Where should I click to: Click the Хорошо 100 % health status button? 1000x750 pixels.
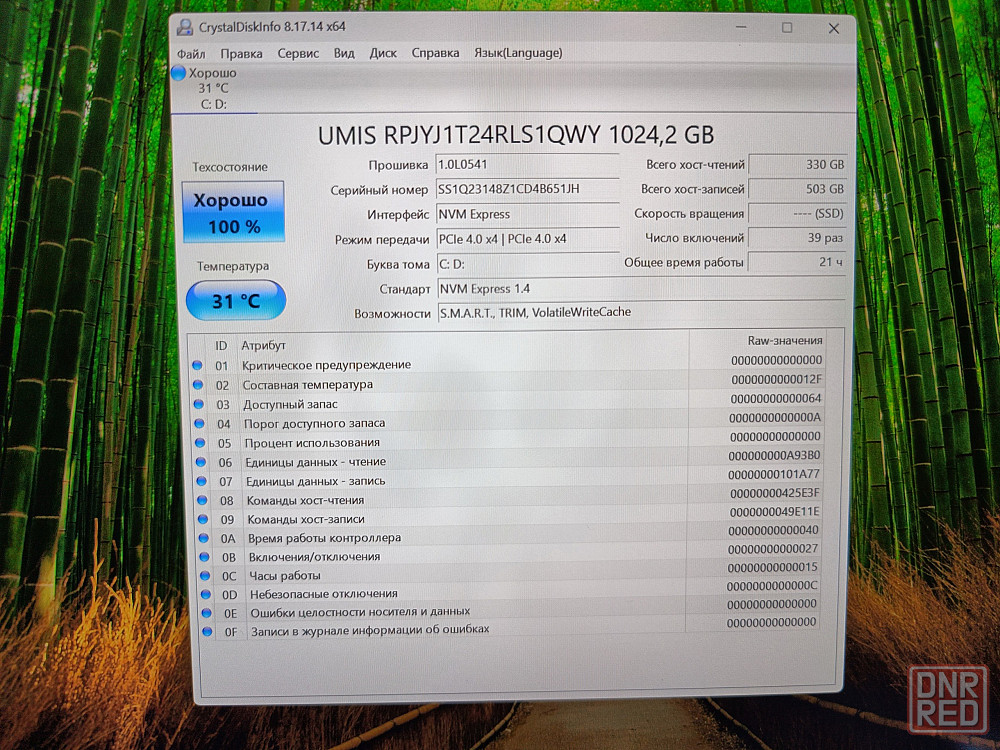233,212
